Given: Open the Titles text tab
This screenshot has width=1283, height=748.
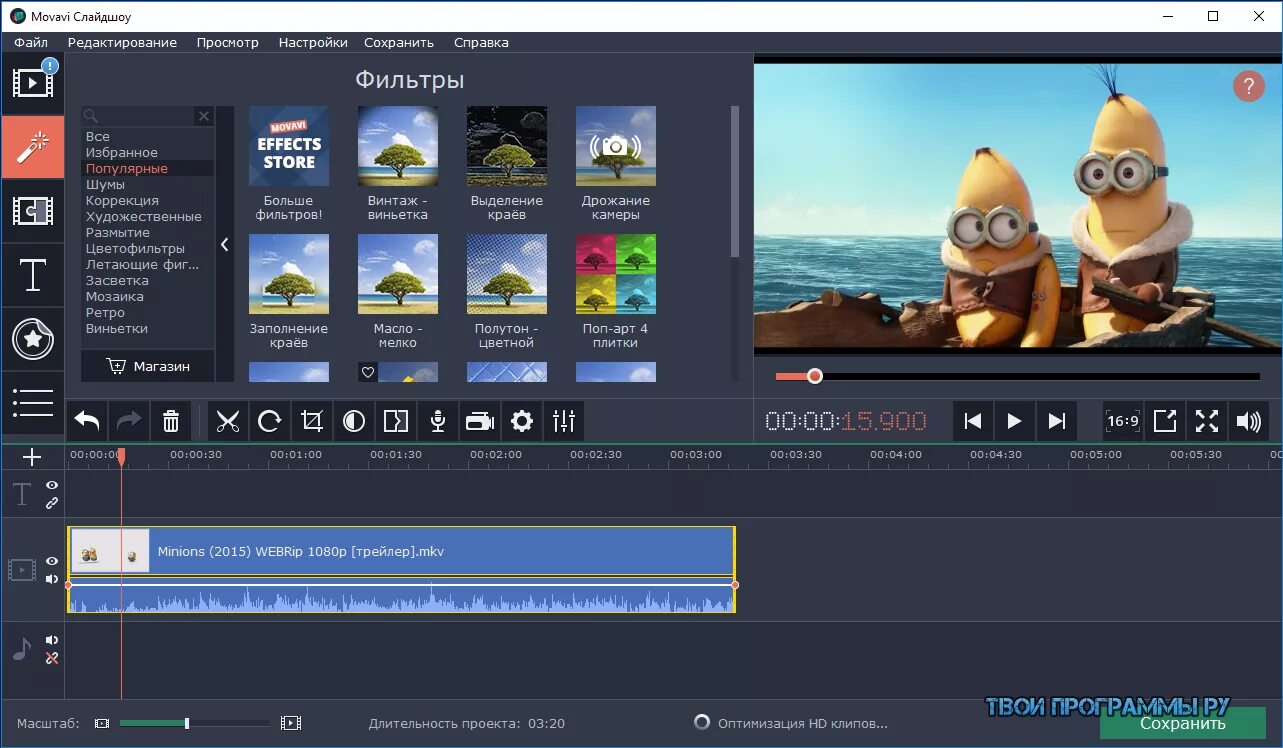Looking at the screenshot, I should (32, 275).
